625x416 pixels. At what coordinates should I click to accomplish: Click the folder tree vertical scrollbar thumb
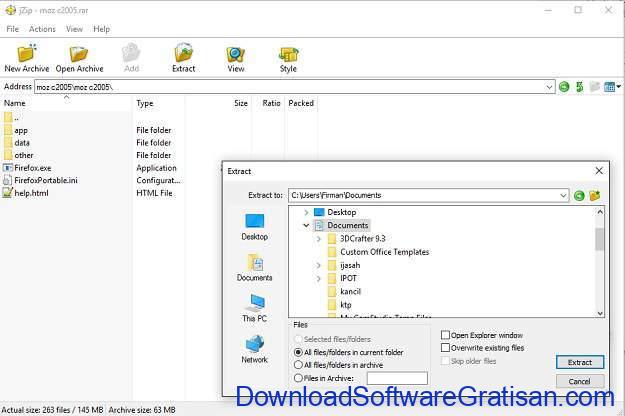(599, 239)
